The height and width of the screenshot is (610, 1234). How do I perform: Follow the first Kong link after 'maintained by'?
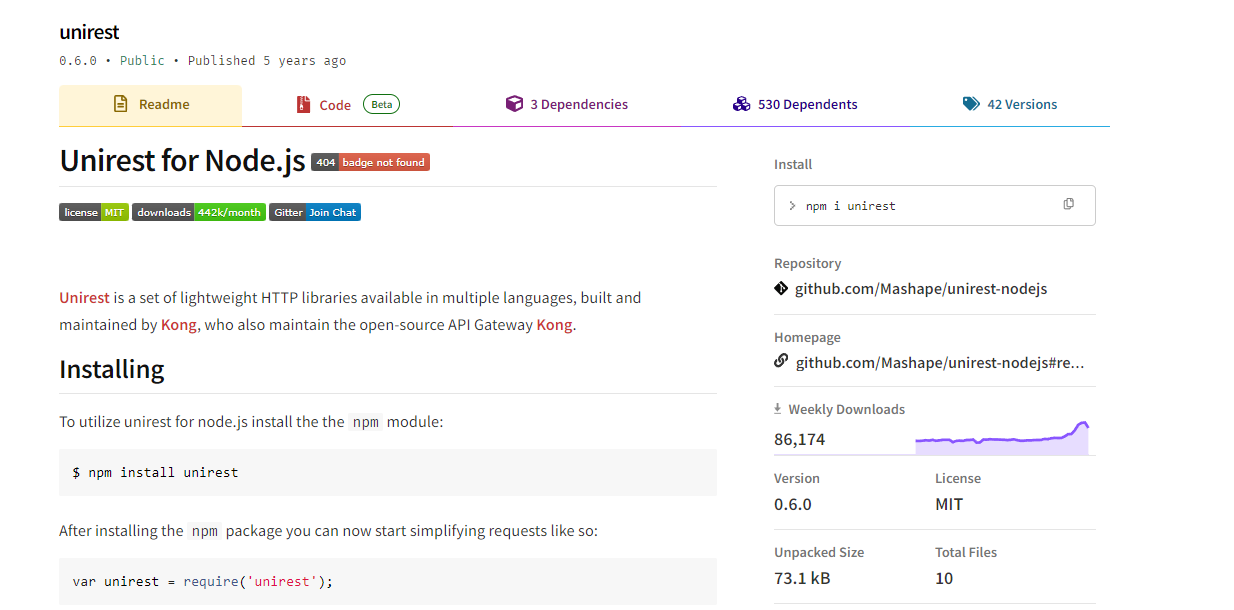coord(179,325)
